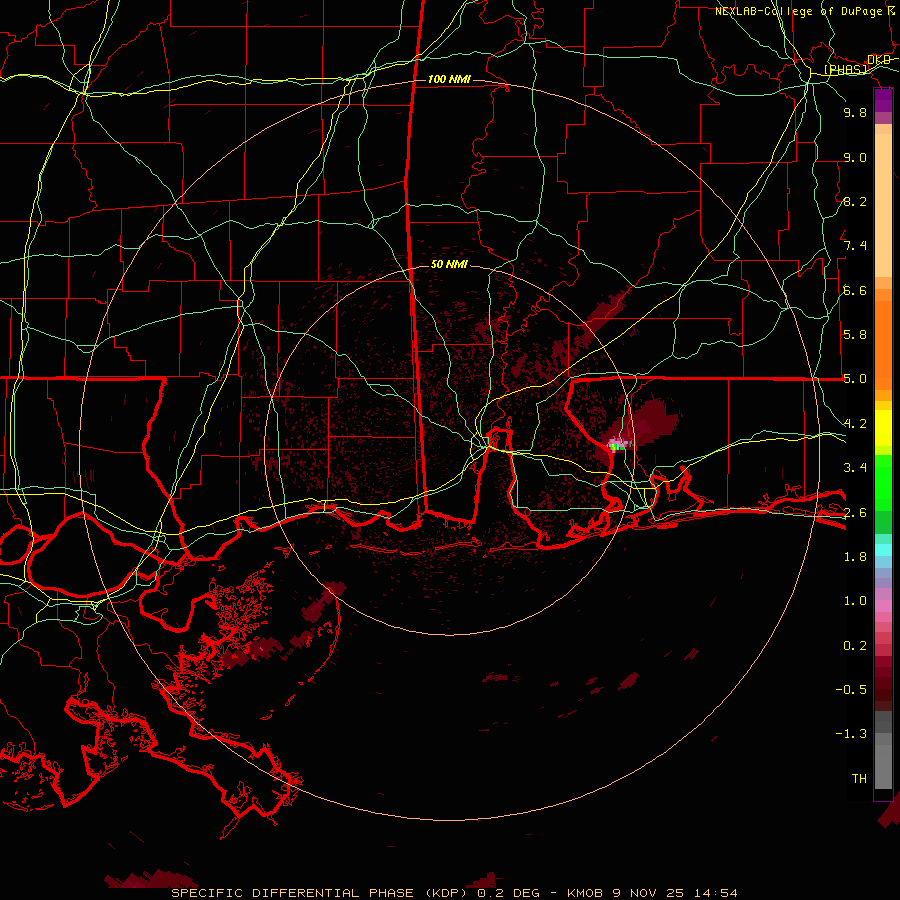Click the 7.4 value on the color scale
The width and height of the screenshot is (900, 900).
click(x=855, y=246)
